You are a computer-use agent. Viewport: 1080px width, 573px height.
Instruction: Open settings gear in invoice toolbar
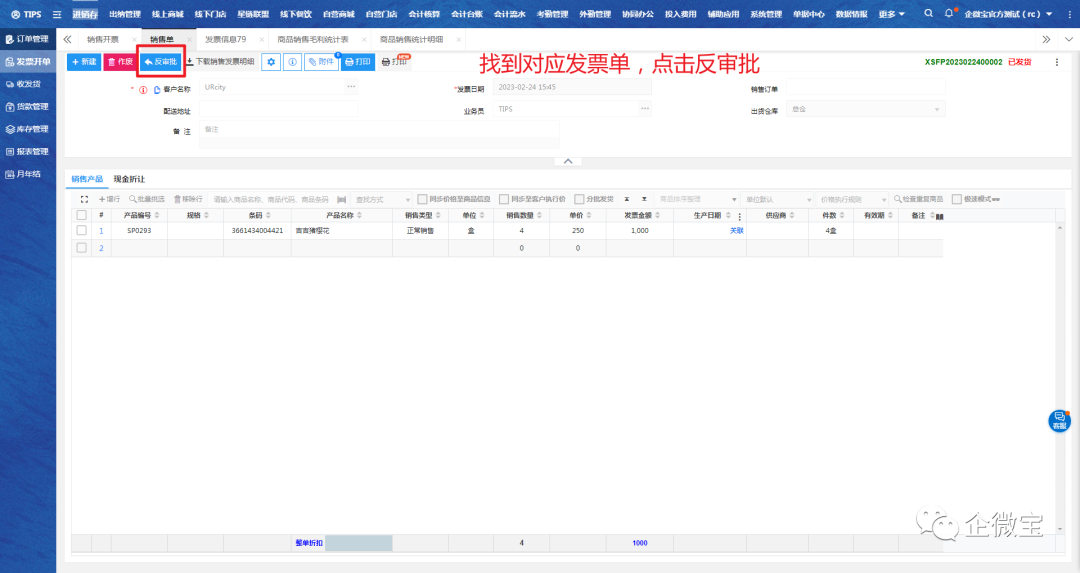(x=271, y=62)
